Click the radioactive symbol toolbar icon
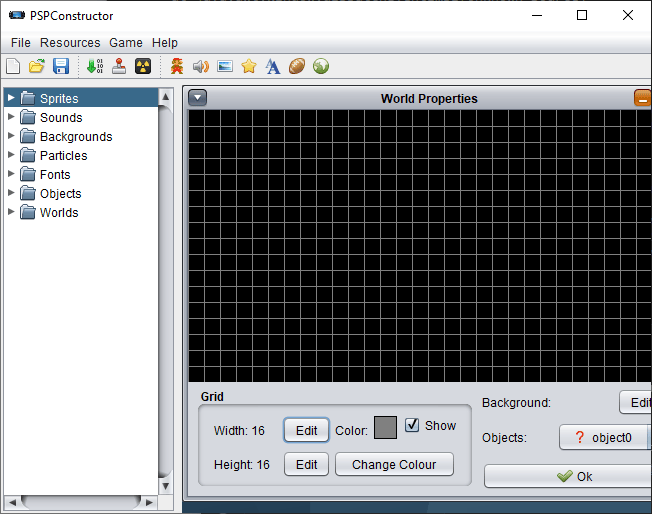This screenshot has width=652, height=514. [143, 67]
